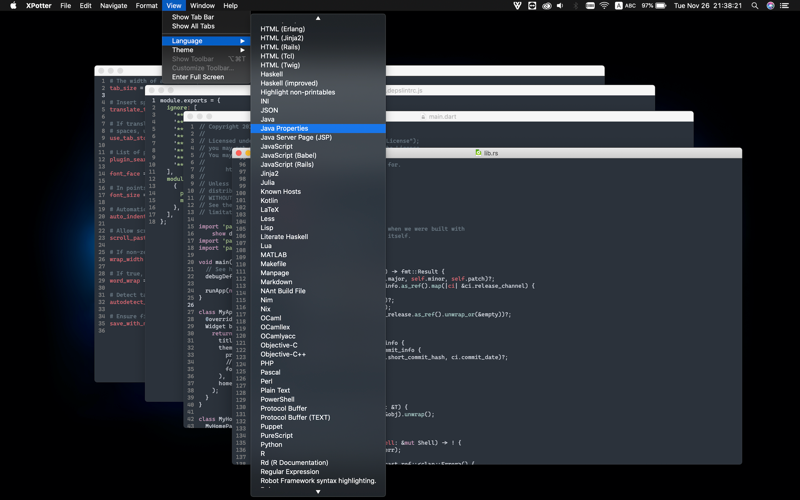Select Java Server Page (JSP)

(318, 137)
